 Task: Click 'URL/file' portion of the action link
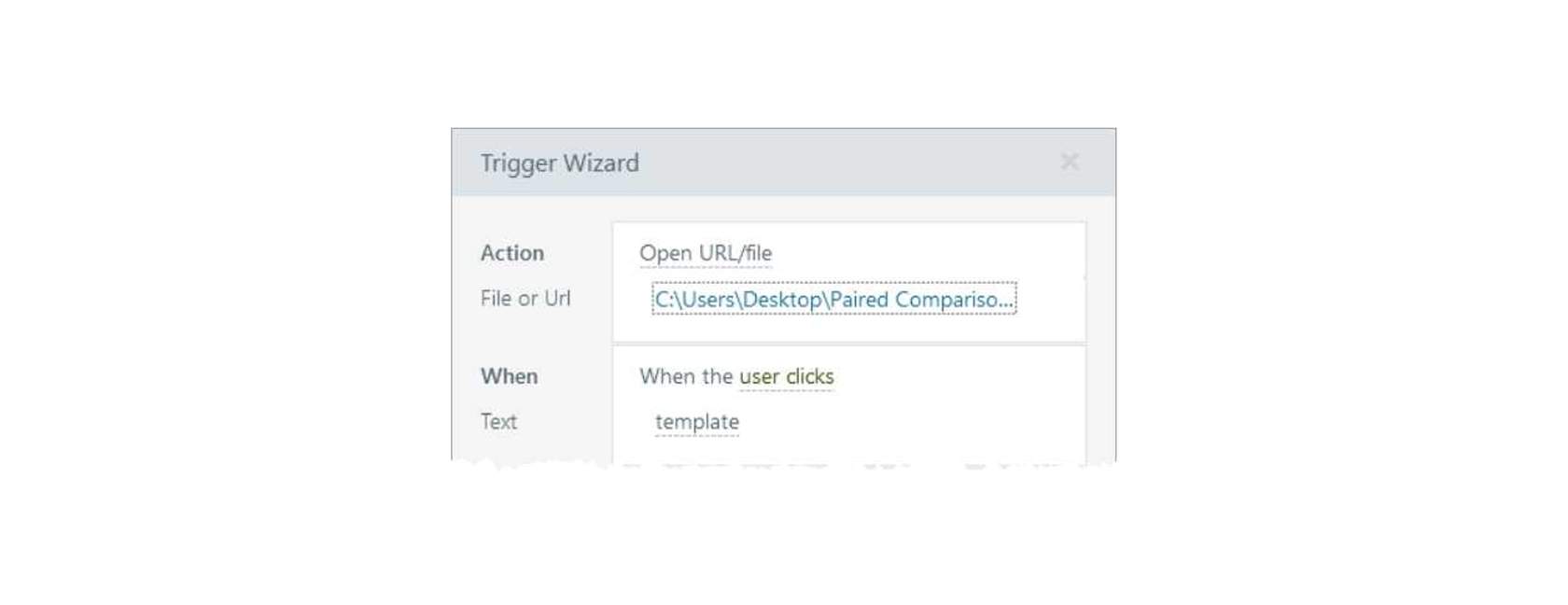tap(735, 253)
